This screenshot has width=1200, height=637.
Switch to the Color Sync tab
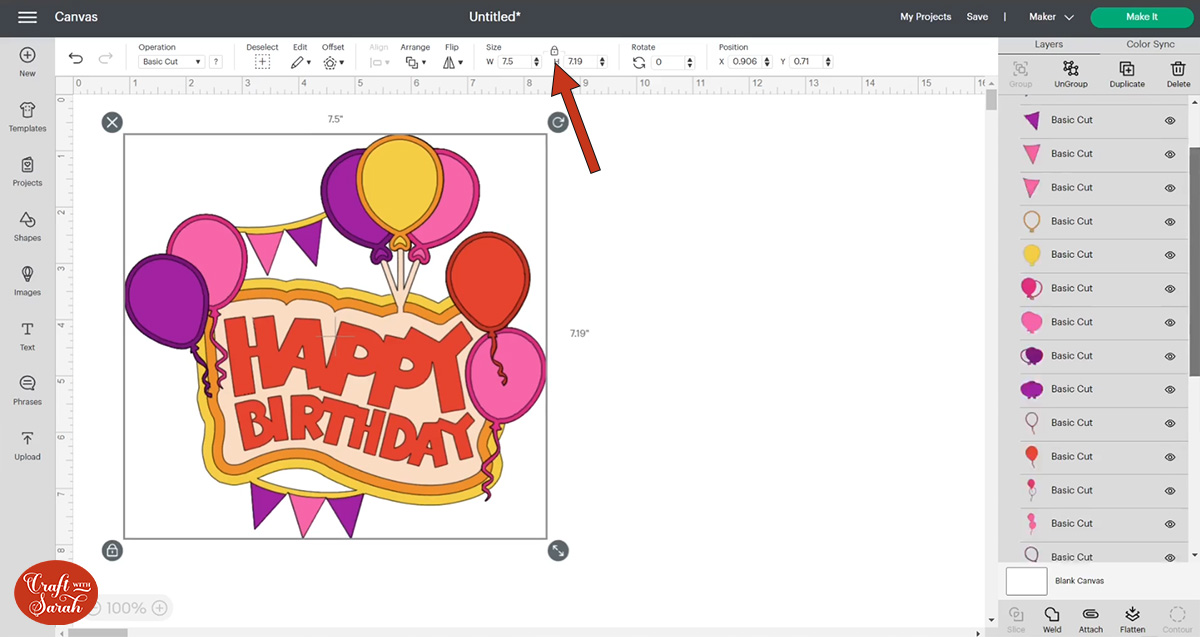pos(1153,44)
